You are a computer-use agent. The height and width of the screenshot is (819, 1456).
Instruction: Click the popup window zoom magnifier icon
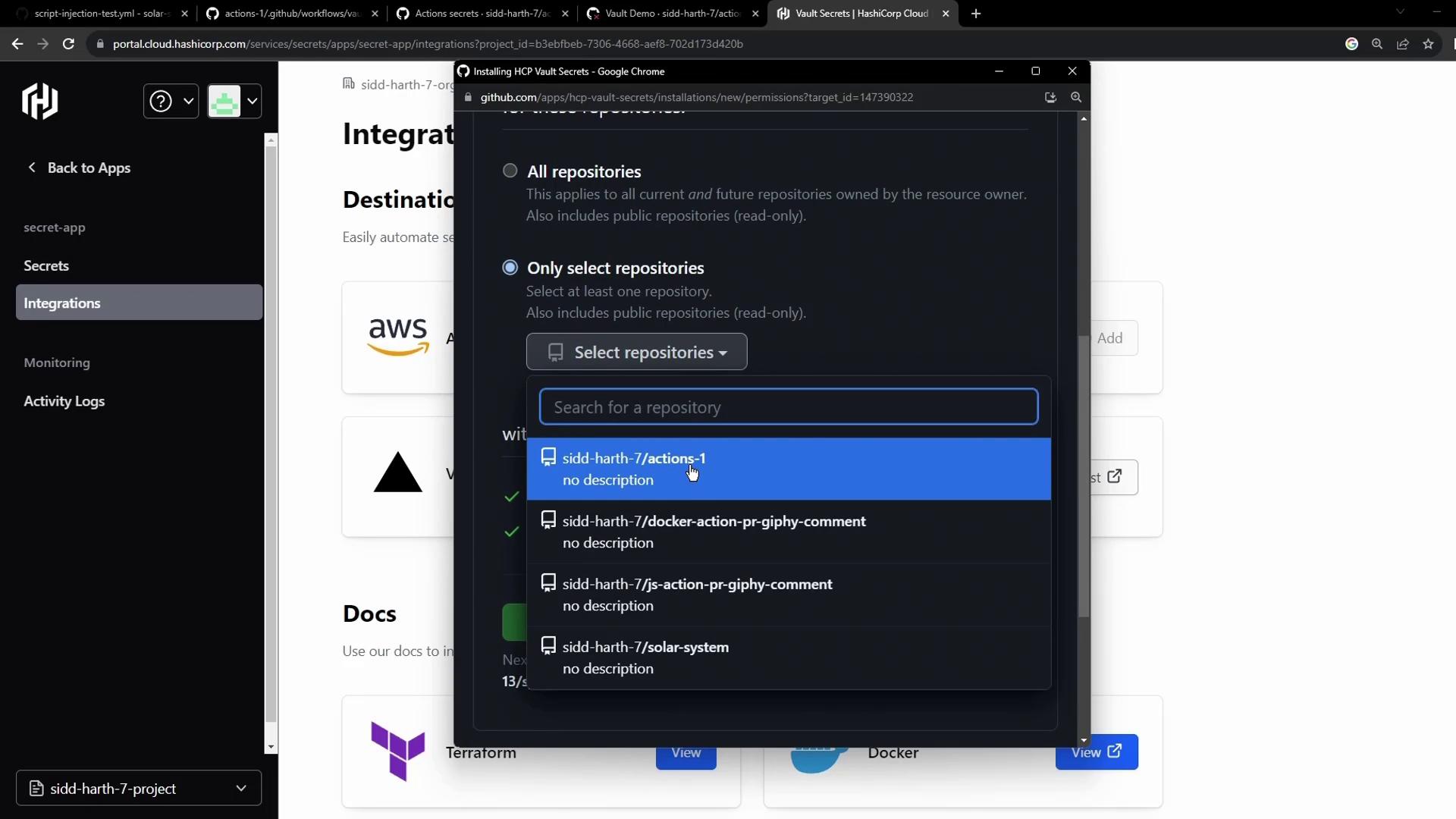pyautogui.click(x=1076, y=97)
